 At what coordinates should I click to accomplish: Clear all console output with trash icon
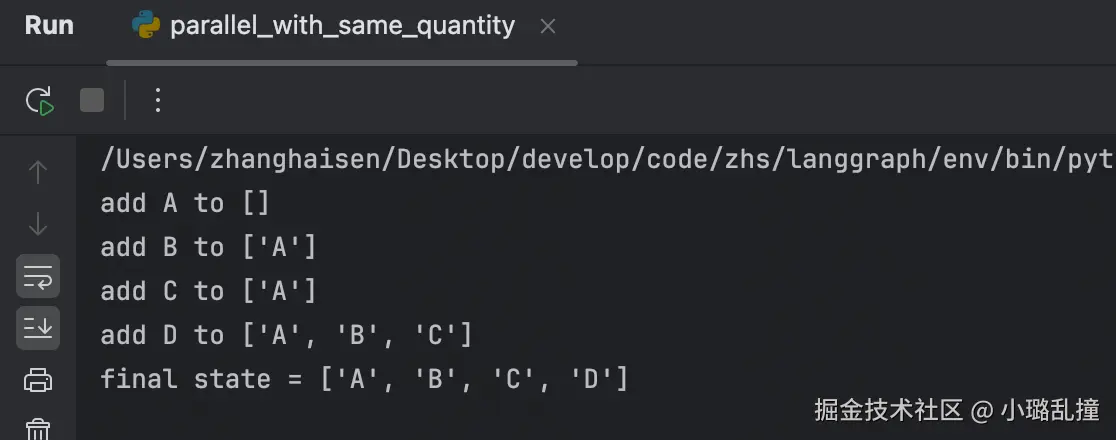[38, 429]
